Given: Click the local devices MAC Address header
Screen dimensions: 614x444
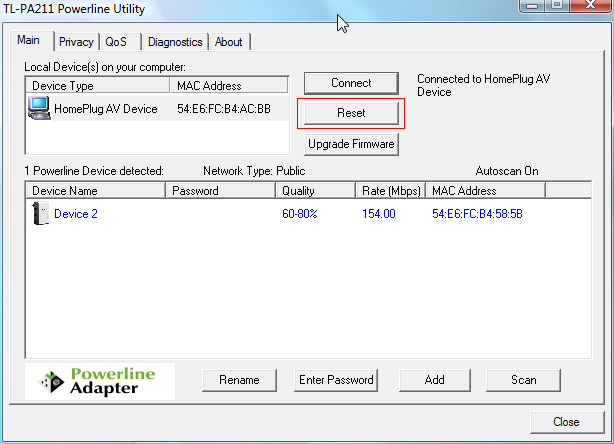Looking at the screenshot, I should pos(229,85).
